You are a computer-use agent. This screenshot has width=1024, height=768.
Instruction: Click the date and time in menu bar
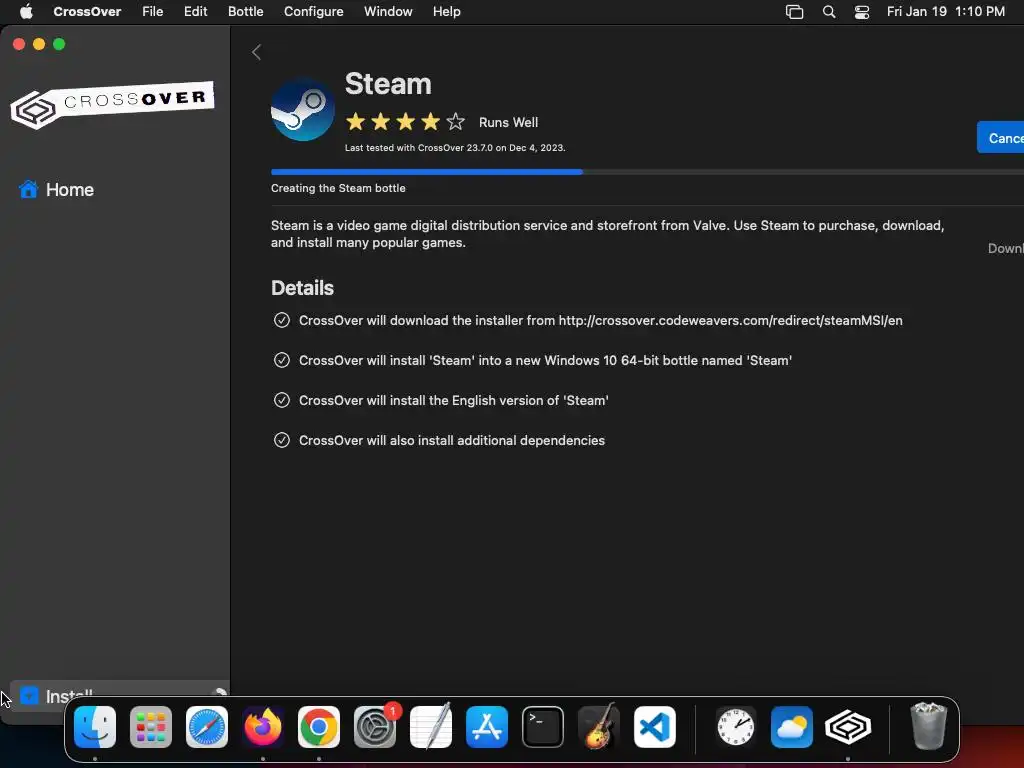tap(946, 12)
